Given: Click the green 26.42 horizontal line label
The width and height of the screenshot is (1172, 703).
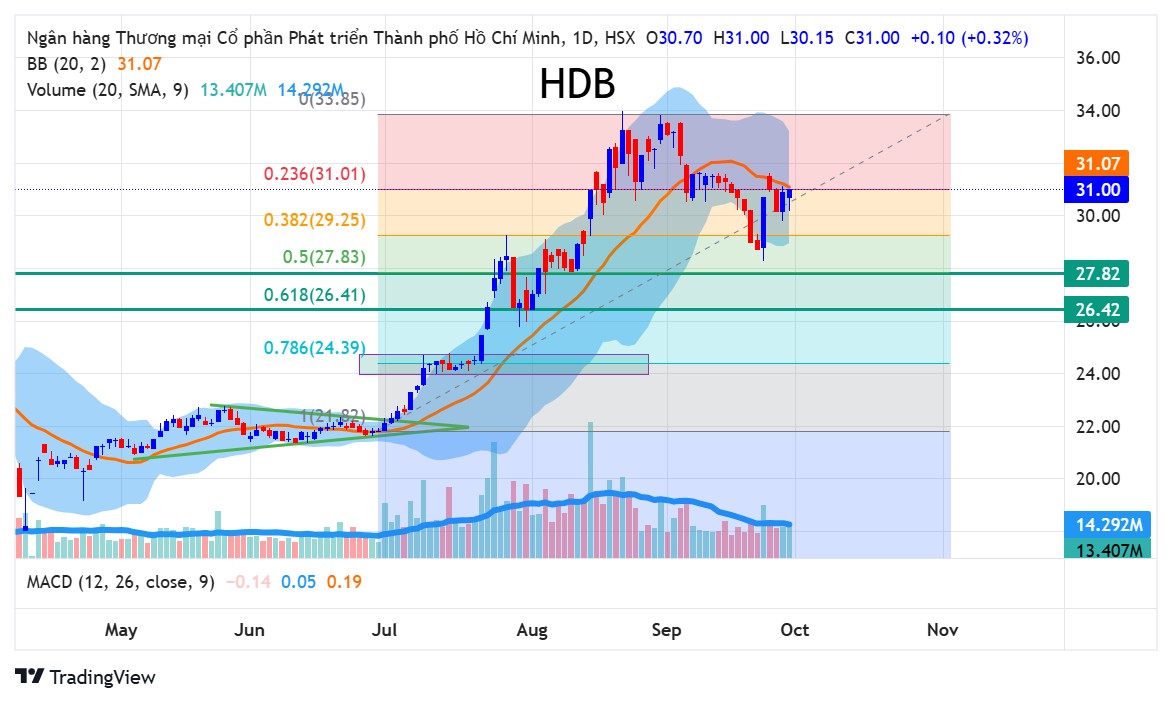Looking at the screenshot, I should [x=1097, y=309].
